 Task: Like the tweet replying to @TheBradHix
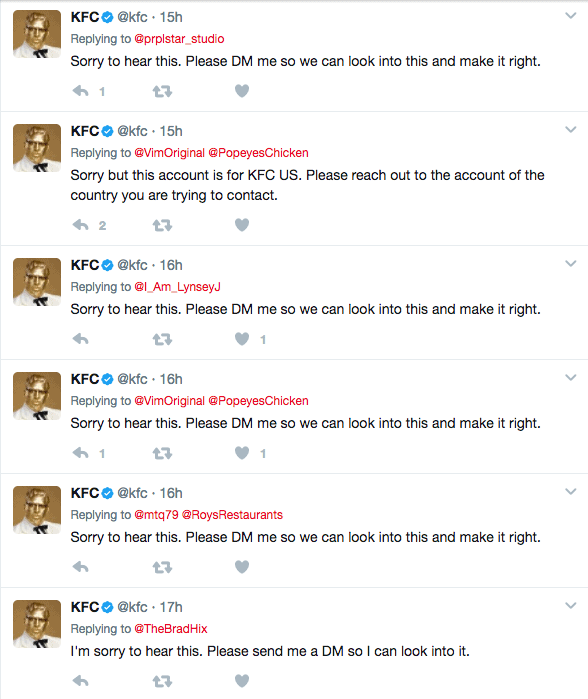click(x=242, y=681)
